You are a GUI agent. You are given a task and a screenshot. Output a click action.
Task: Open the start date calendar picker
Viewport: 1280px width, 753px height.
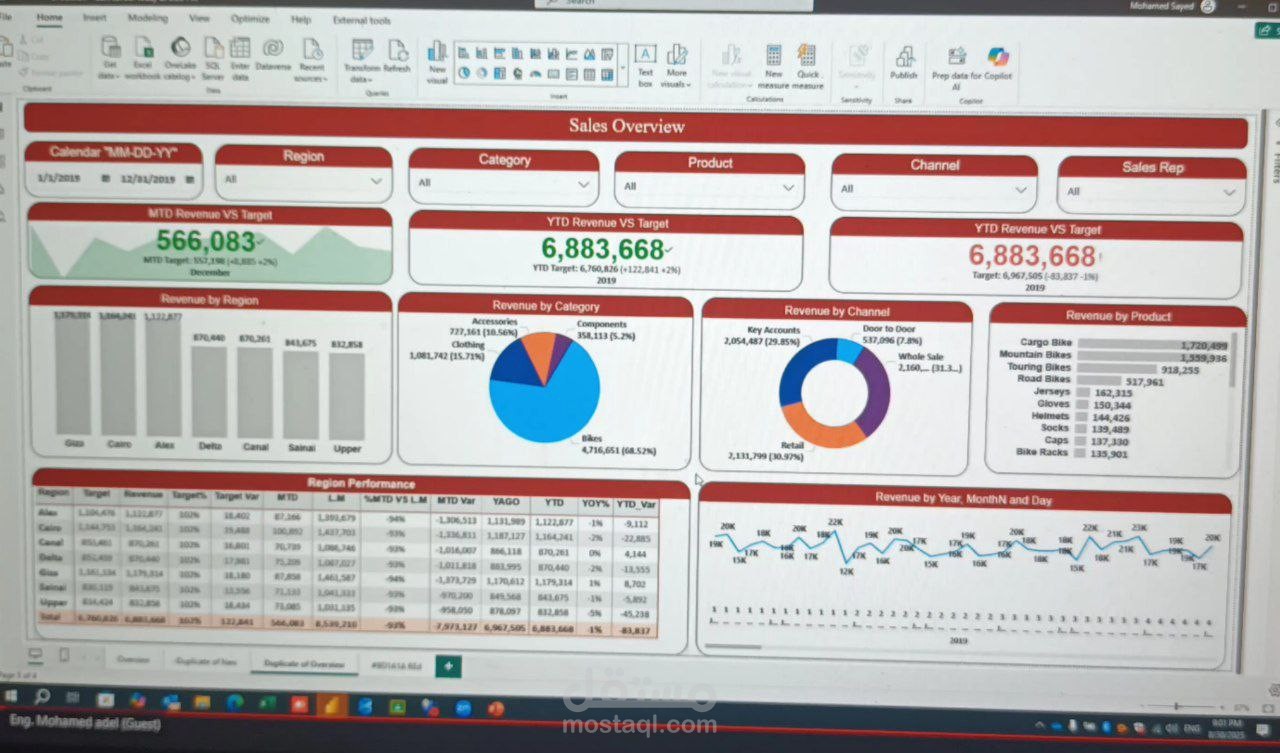pos(105,178)
